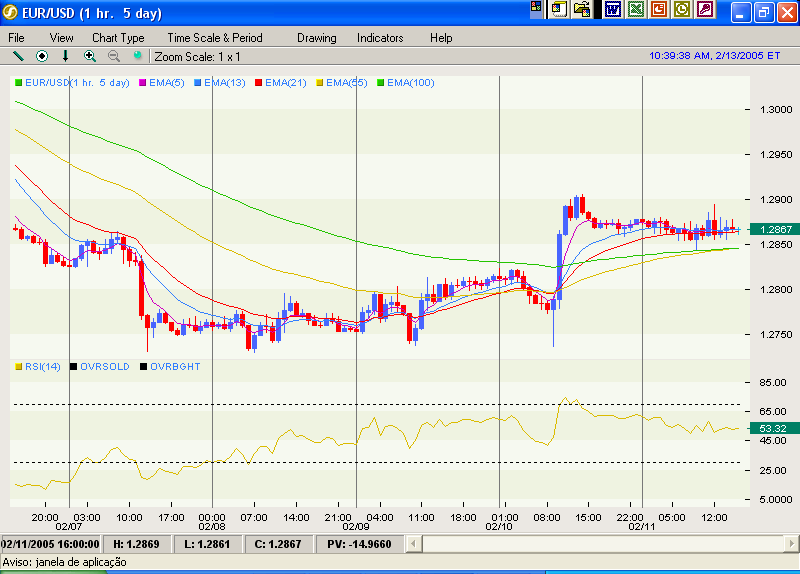The height and width of the screenshot is (574, 800).
Task: Click the green globe toolbar icon
Action: pyautogui.click(x=138, y=56)
